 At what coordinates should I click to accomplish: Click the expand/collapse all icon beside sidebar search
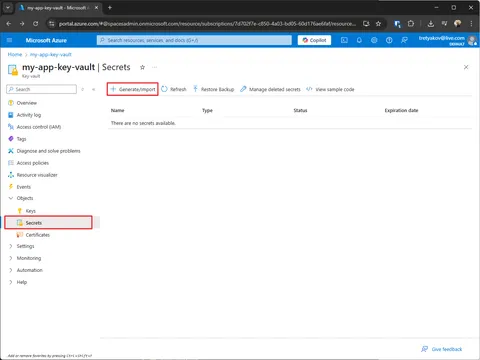[x=83, y=89]
